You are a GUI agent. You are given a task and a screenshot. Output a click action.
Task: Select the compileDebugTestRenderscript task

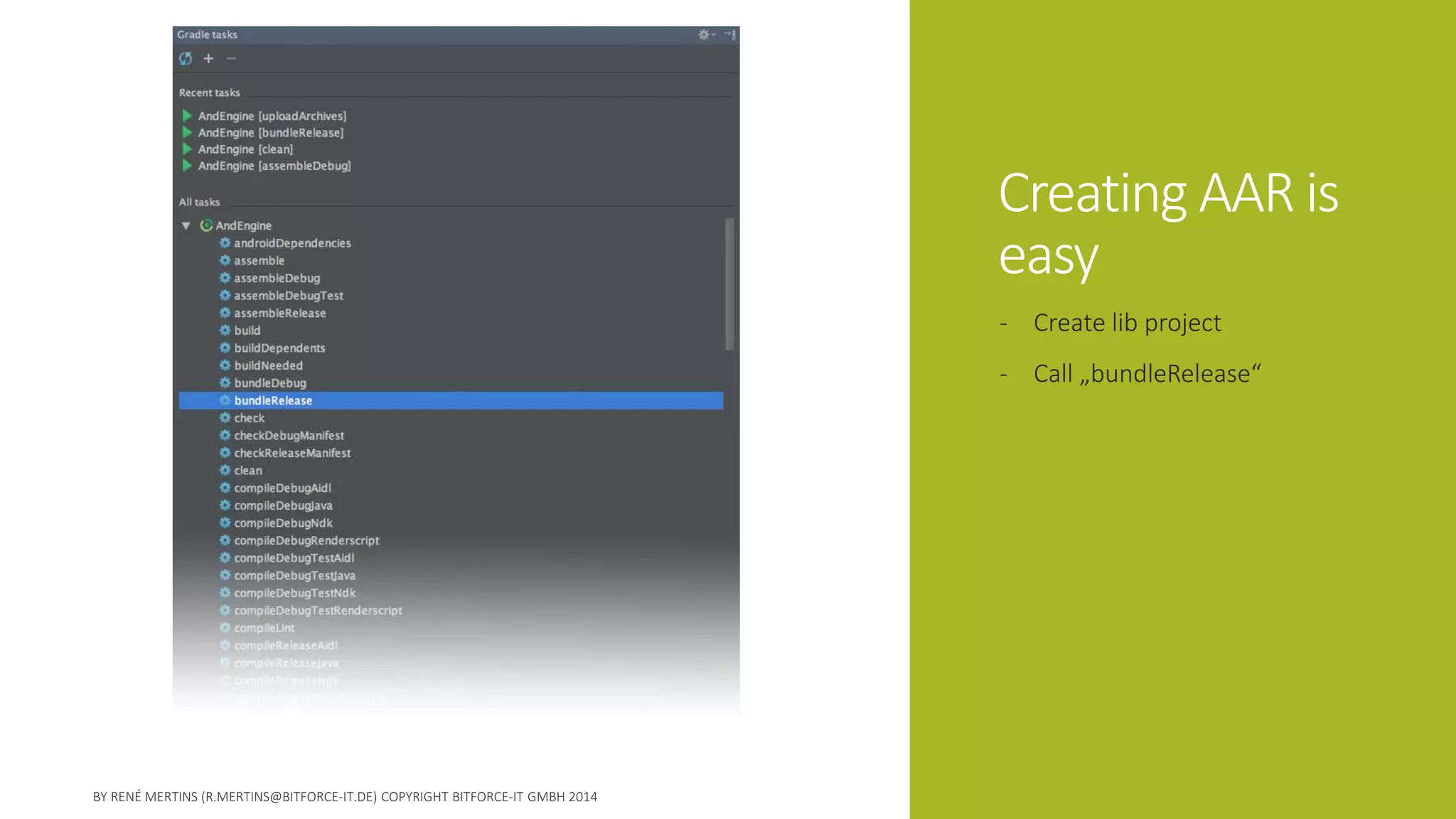(311, 611)
